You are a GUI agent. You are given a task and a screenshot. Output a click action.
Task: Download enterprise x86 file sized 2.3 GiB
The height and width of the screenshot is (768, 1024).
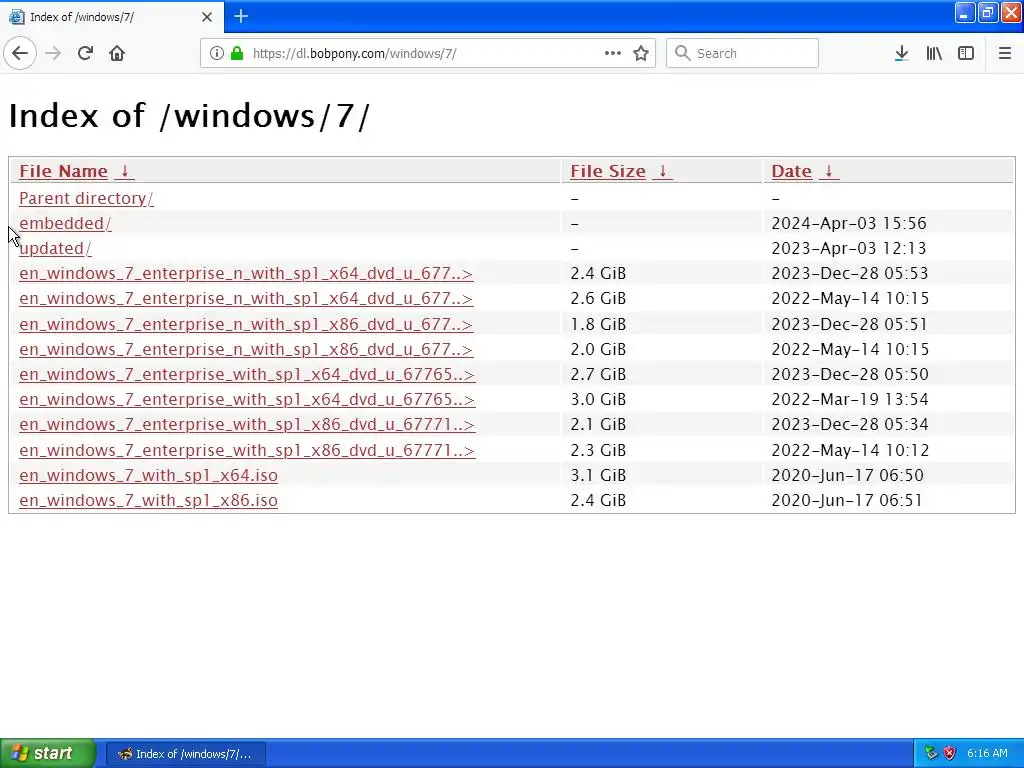247,450
